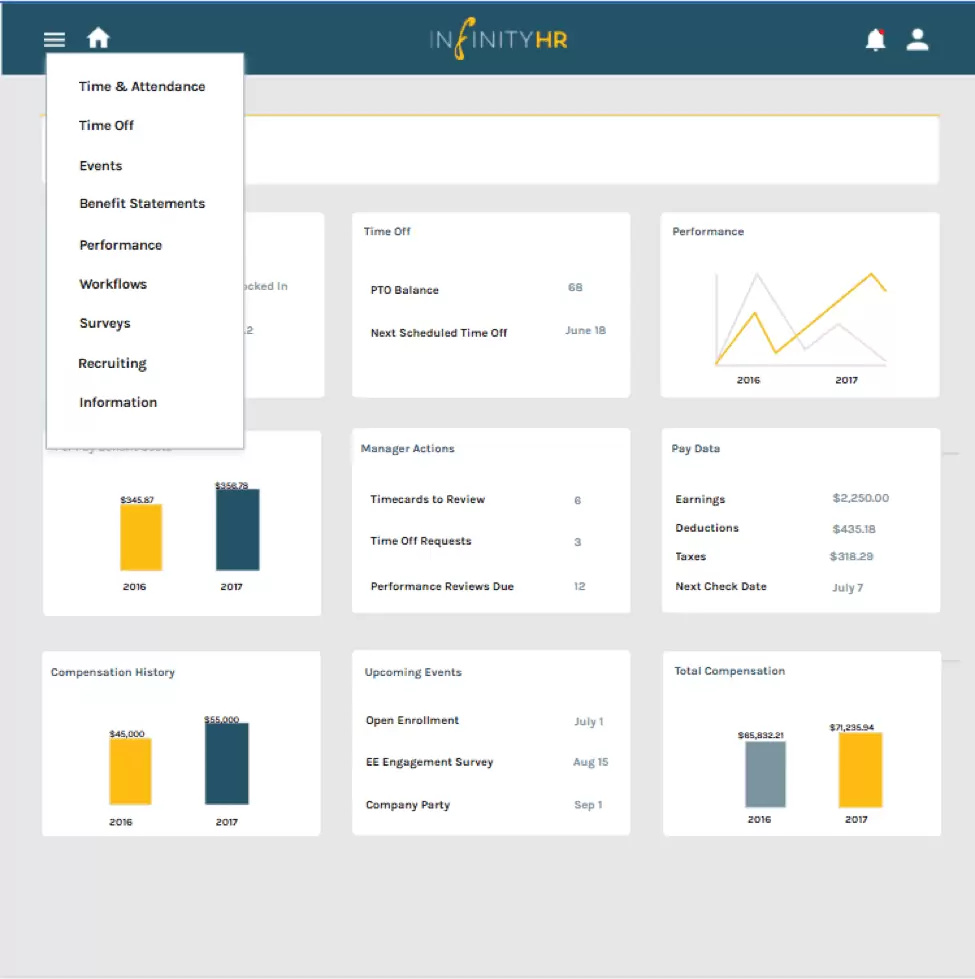Click Performance Reviews Due row
Image resolution: width=975 pixels, height=979 pixels.
click(x=442, y=587)
